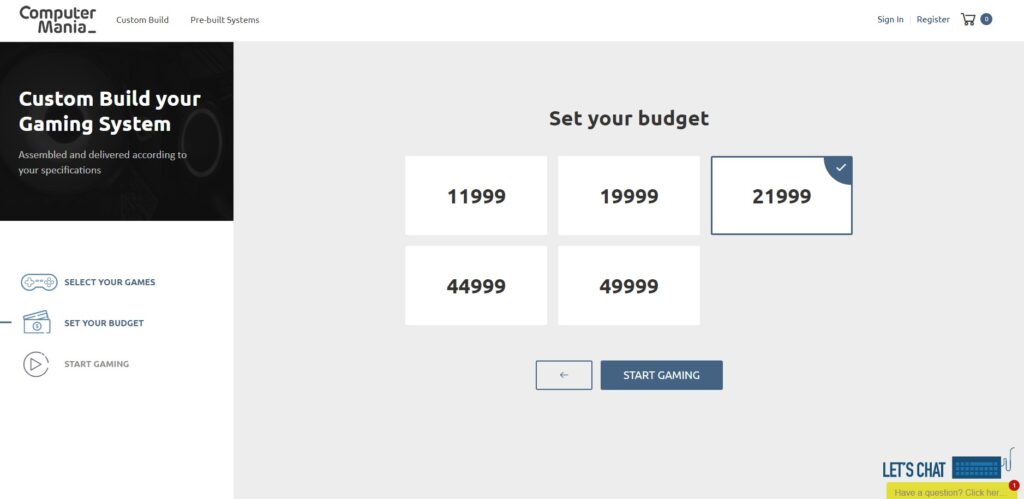Screen dimensions: 1024x499
Task: Click the Sign In link
Action: pyautogui.click(x=890, y=19)
